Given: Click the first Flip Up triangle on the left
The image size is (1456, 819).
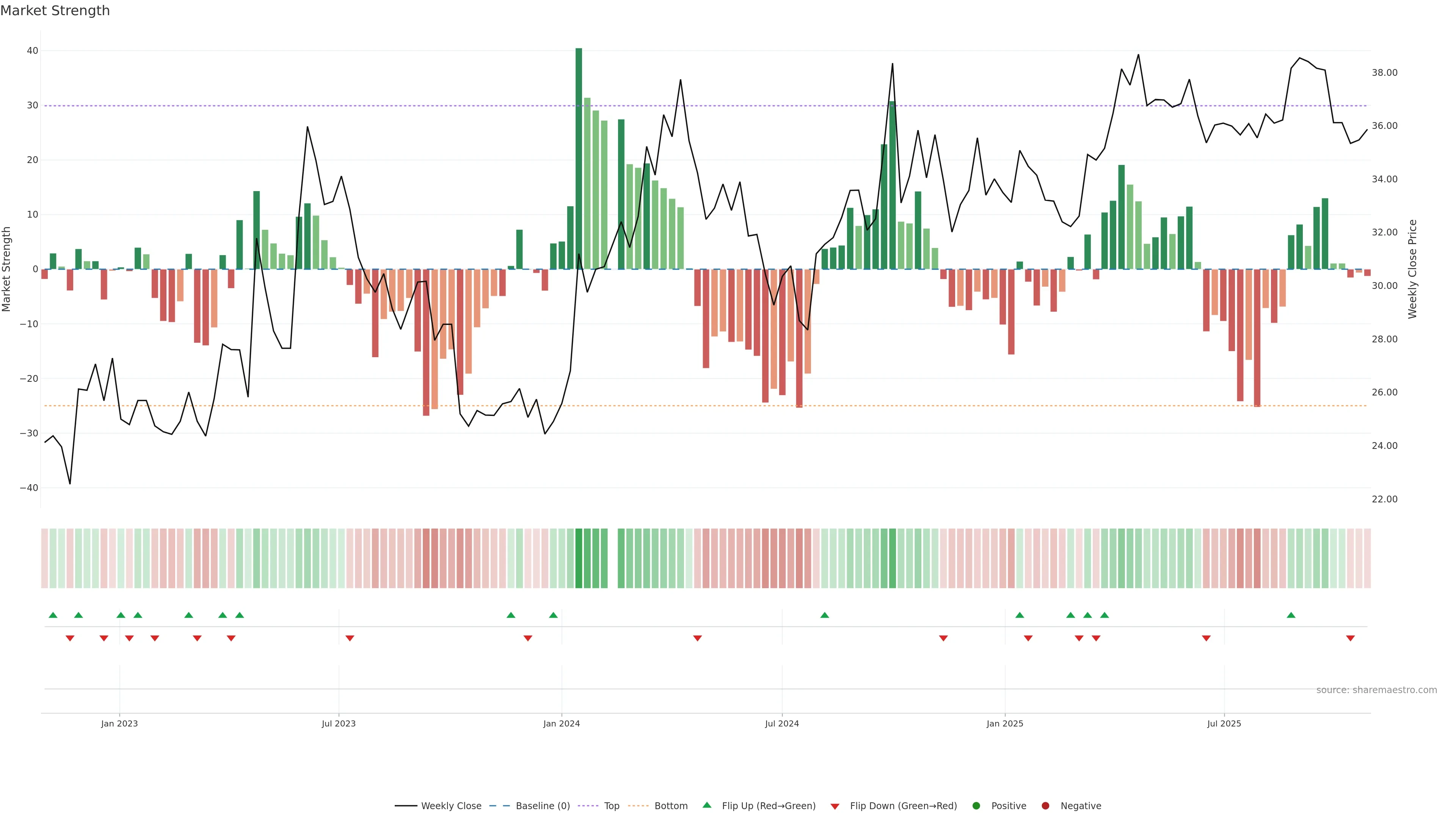Looking at the screenshot, I should (x=53, y=615).
